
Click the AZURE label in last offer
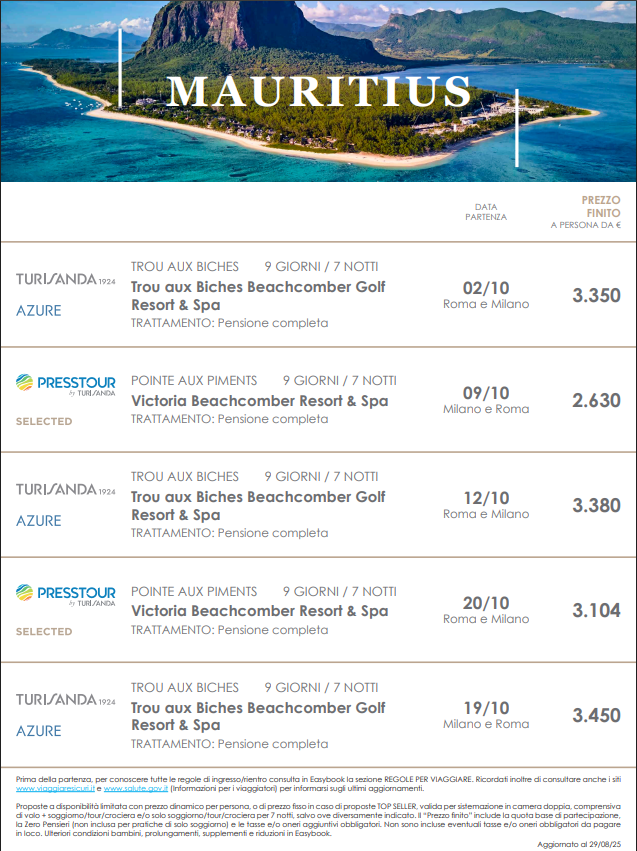39,731
